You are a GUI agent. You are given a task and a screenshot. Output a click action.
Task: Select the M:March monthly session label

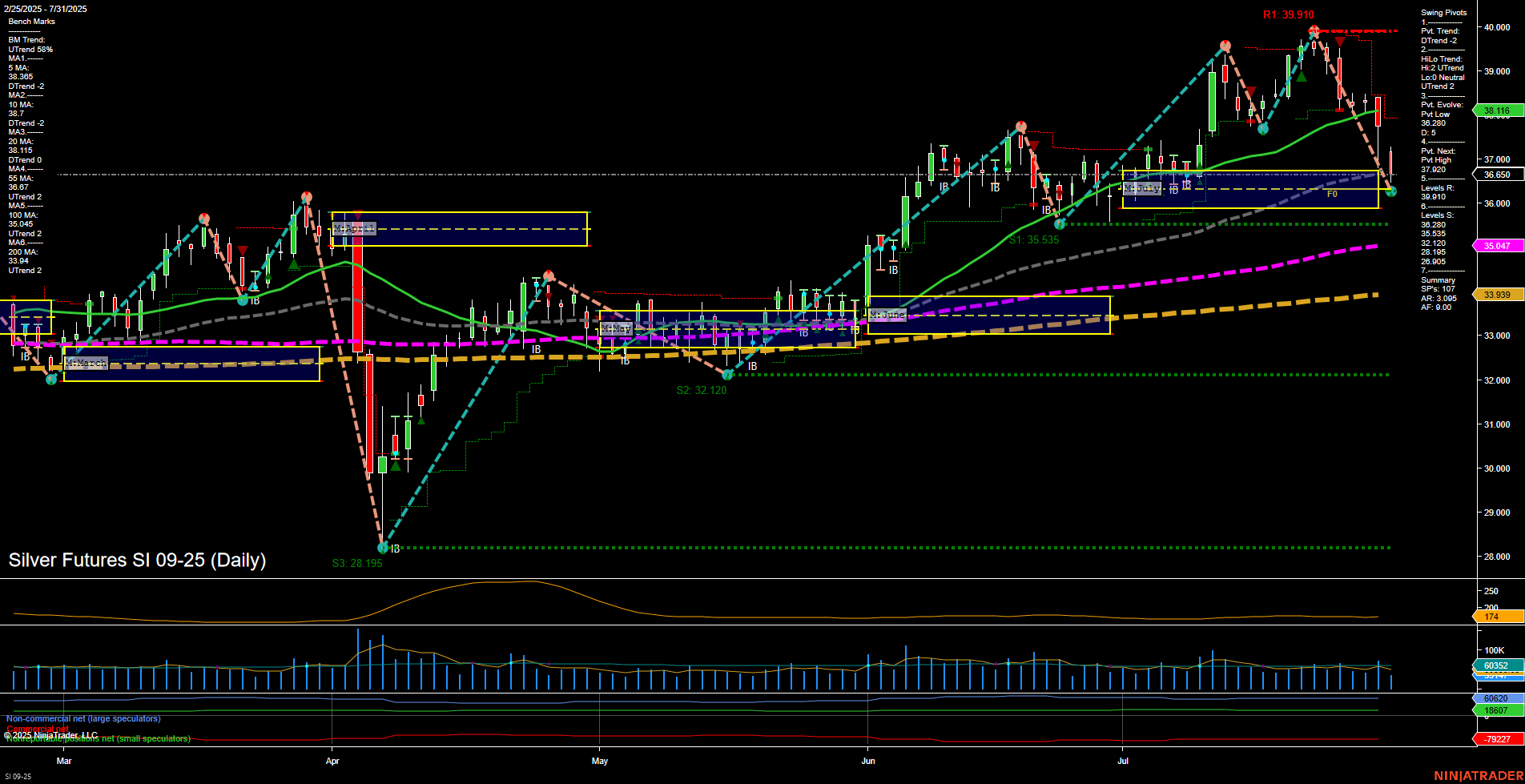[x=87, y=364]
